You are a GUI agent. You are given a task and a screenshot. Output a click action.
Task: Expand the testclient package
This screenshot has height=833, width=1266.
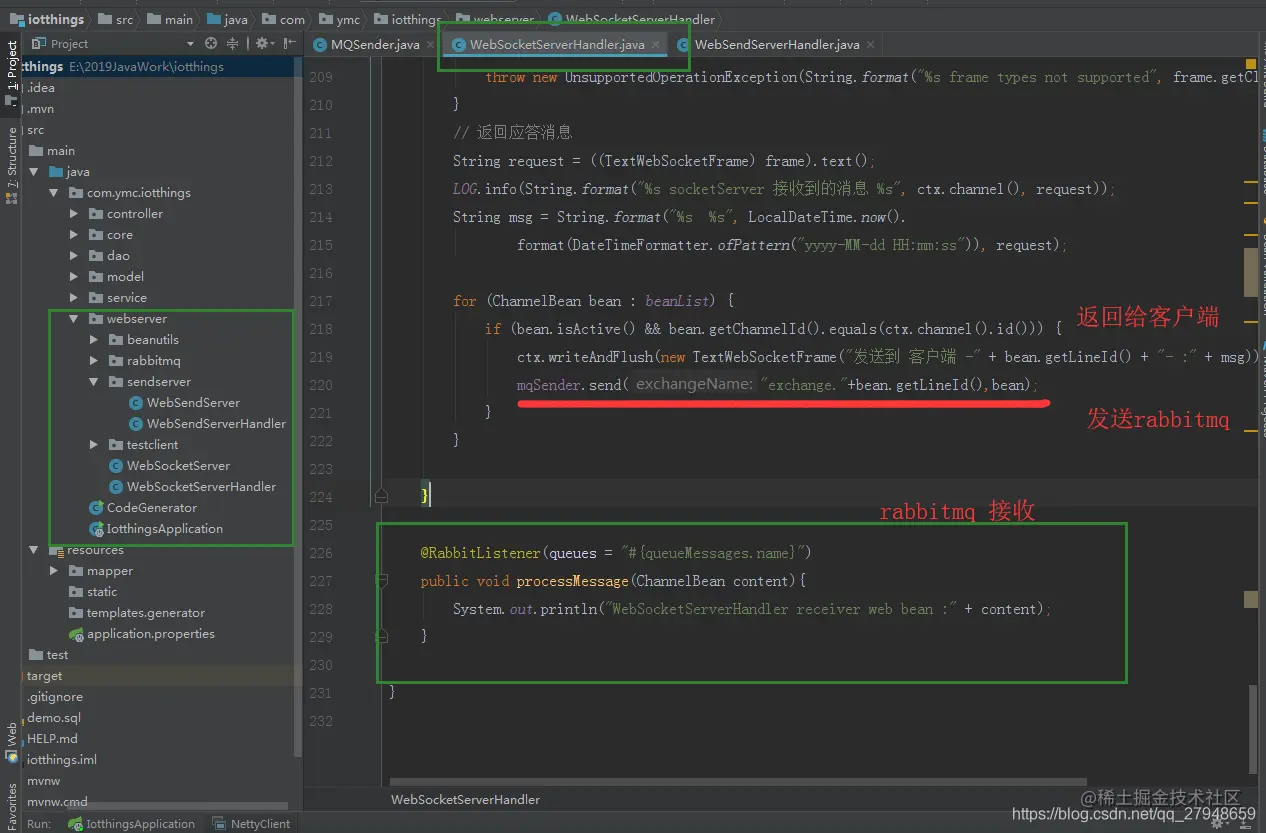coord(94,445)
